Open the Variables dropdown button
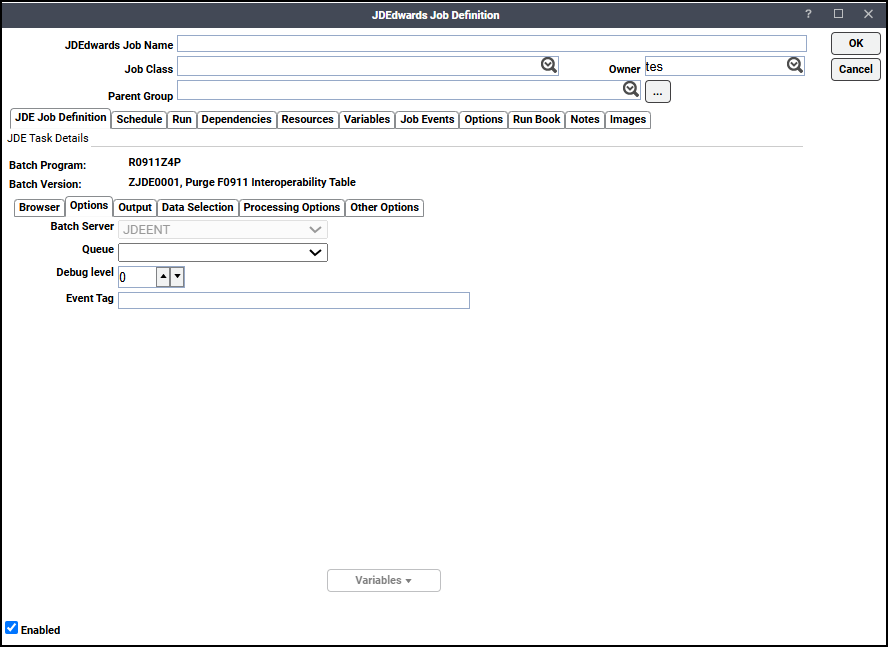888x647 pixels. (384, 580)
